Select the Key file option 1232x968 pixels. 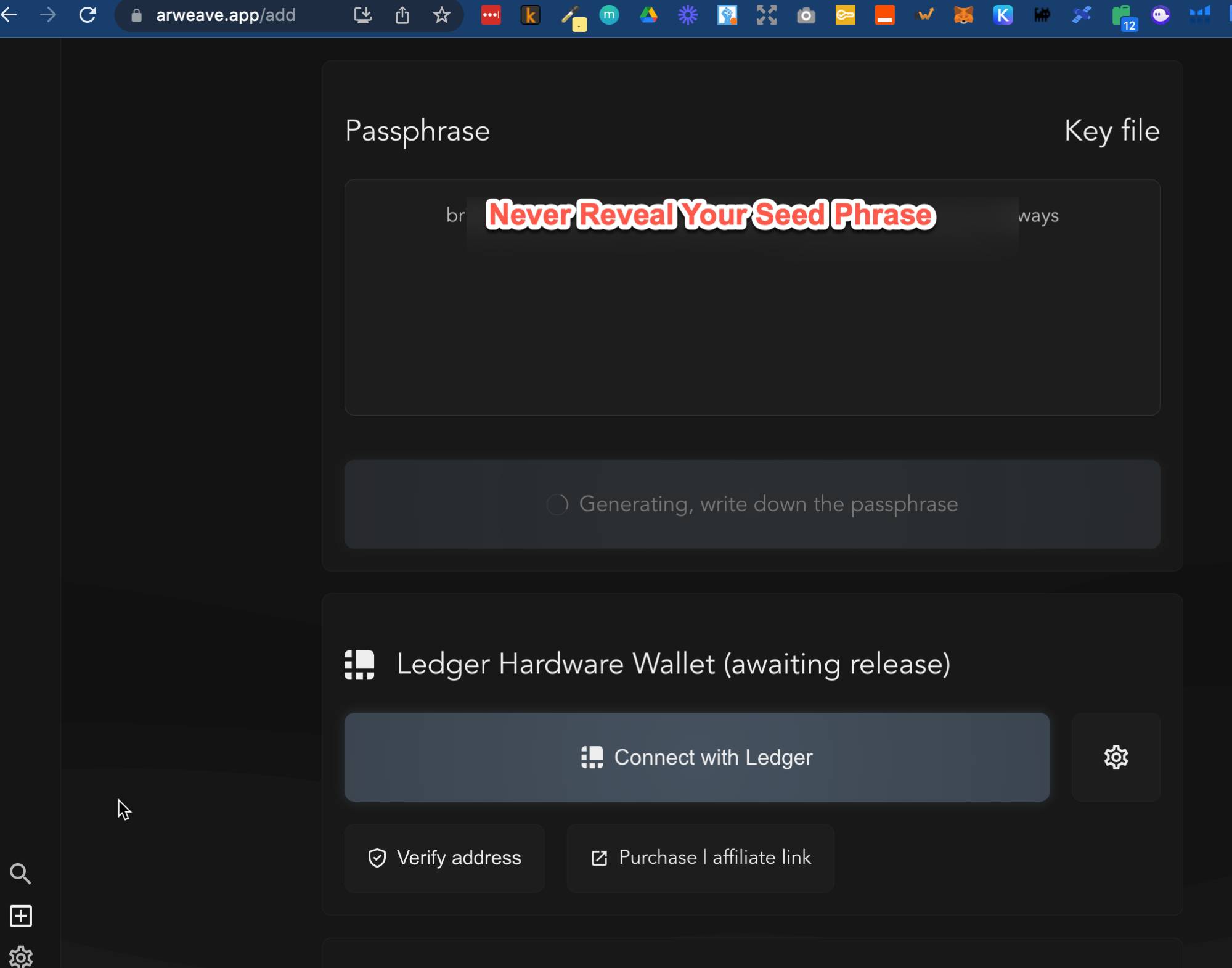tap(1111, 131)
